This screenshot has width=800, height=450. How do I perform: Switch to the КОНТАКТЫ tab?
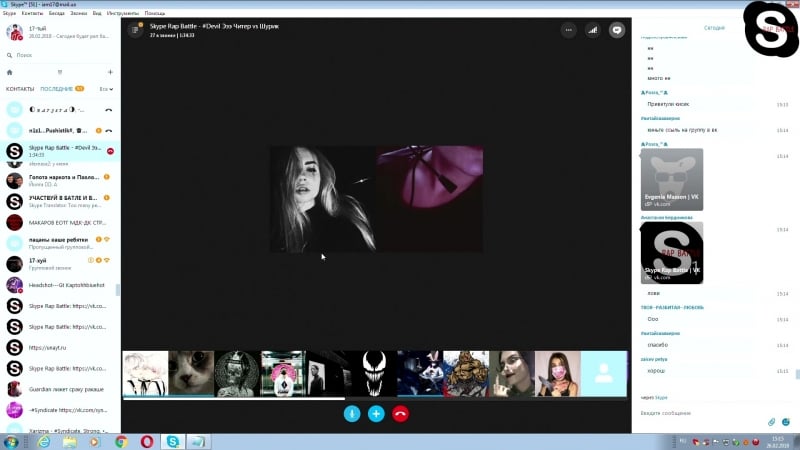[x=20, y=89]
